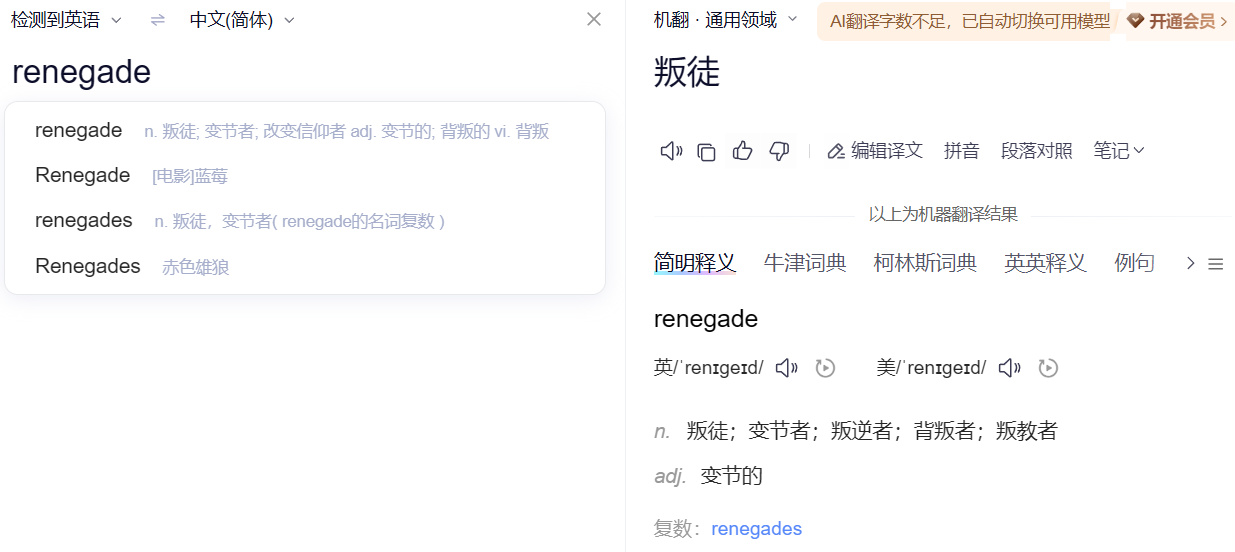Replay British pronunciation loop icon
The image size is (1235, 552).
click(825, 368)
